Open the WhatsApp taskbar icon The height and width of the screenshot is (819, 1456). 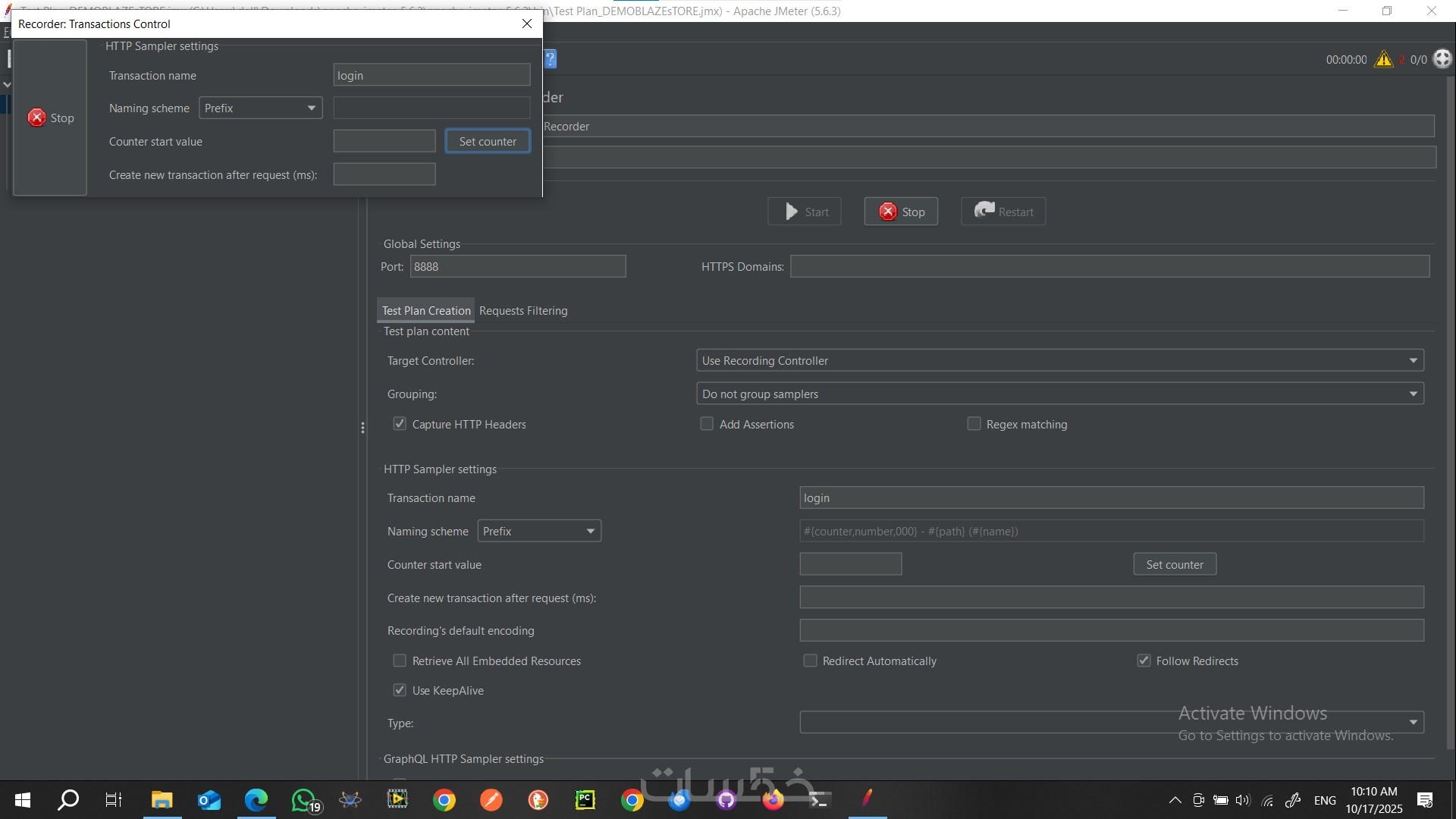pos(304,799)
